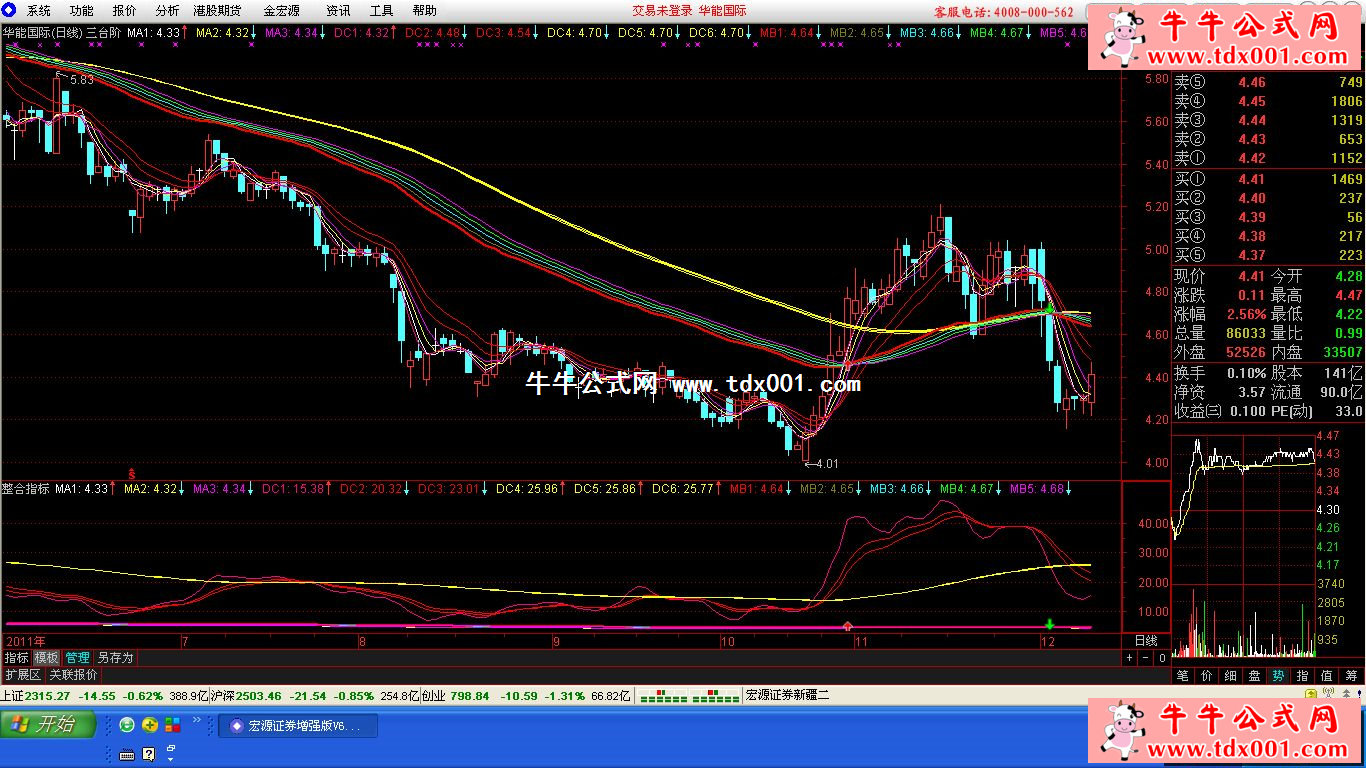The height and width of the screenshot is (768, 1366).
Task: Click the 另存为 save-as button
Action: 115,658
